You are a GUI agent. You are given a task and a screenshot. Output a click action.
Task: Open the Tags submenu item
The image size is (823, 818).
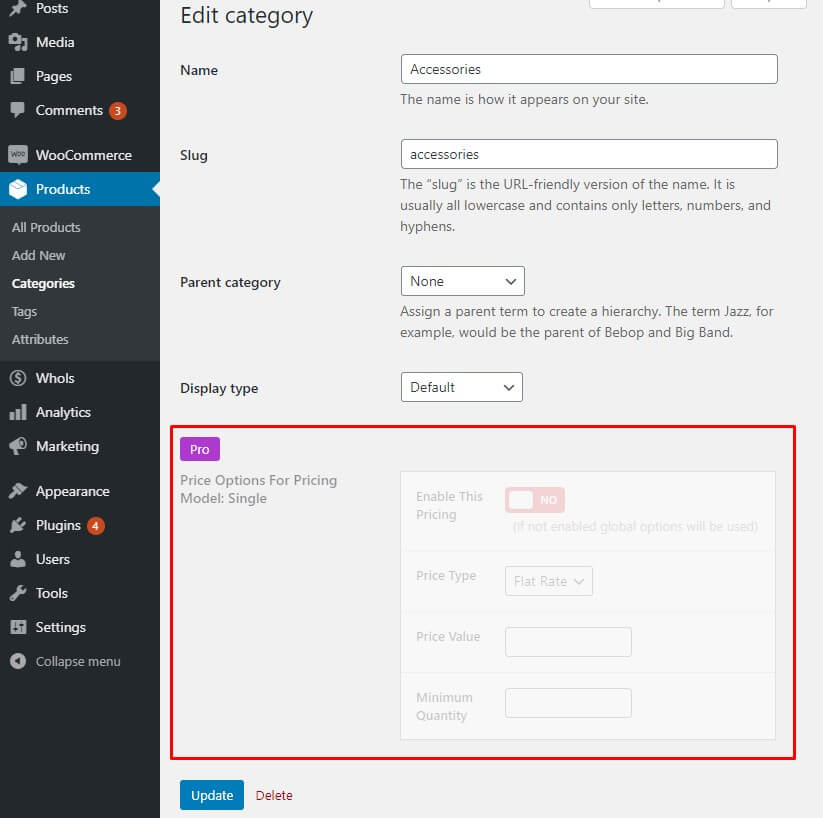pyautogui.click(x=24, y=312)
